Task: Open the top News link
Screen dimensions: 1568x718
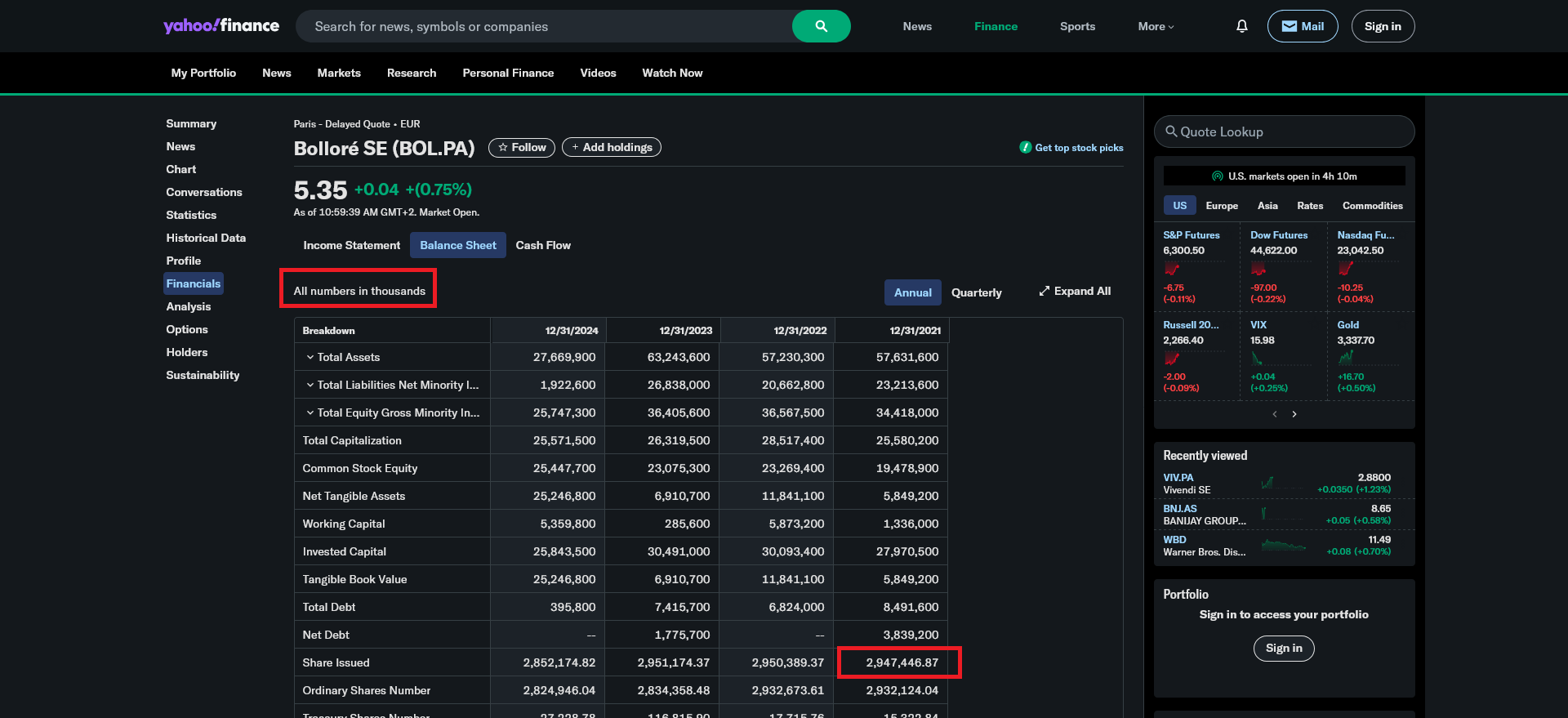Action: [x=917, y=26]
